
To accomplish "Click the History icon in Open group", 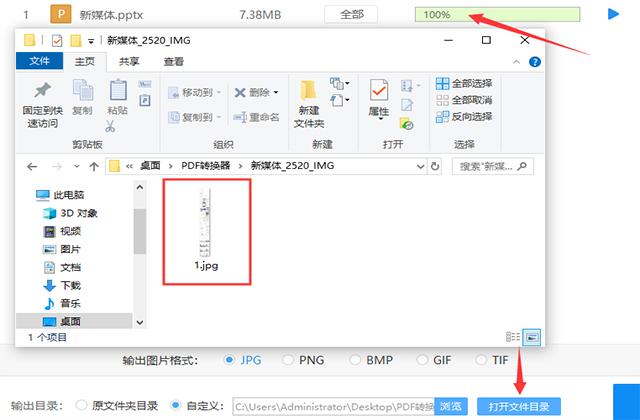I will [x=407, y=123].
